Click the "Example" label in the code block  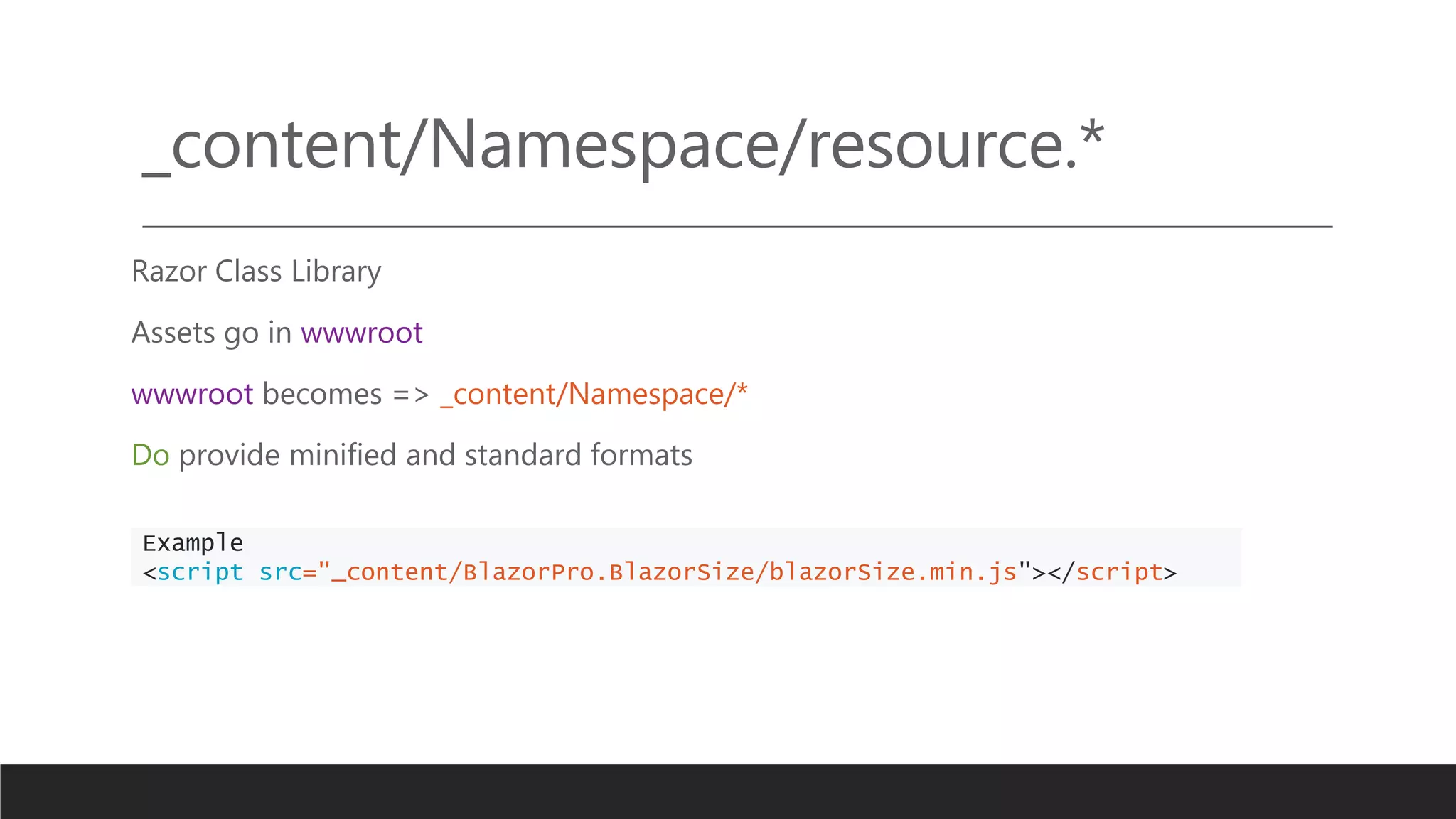[193, 543]
